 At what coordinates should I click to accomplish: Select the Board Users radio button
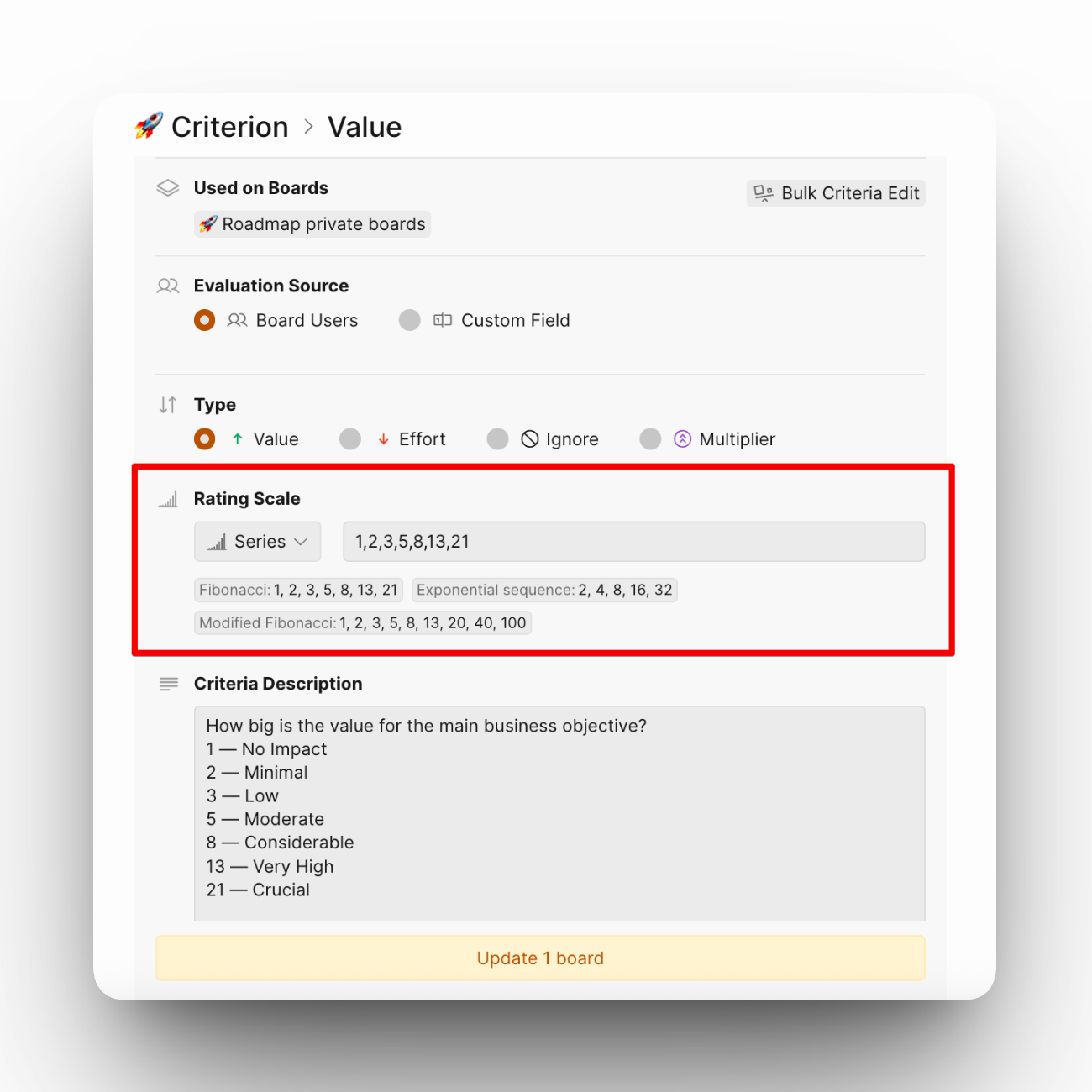pyautogui.click(x=205, y=321)
